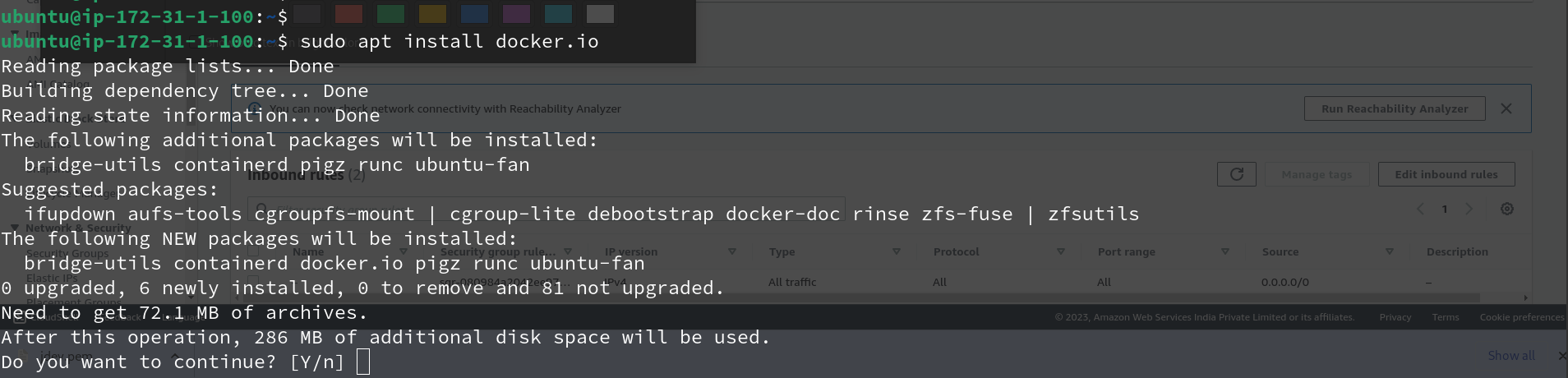Select the green terminal color swatch

click(x=390, y=14)
